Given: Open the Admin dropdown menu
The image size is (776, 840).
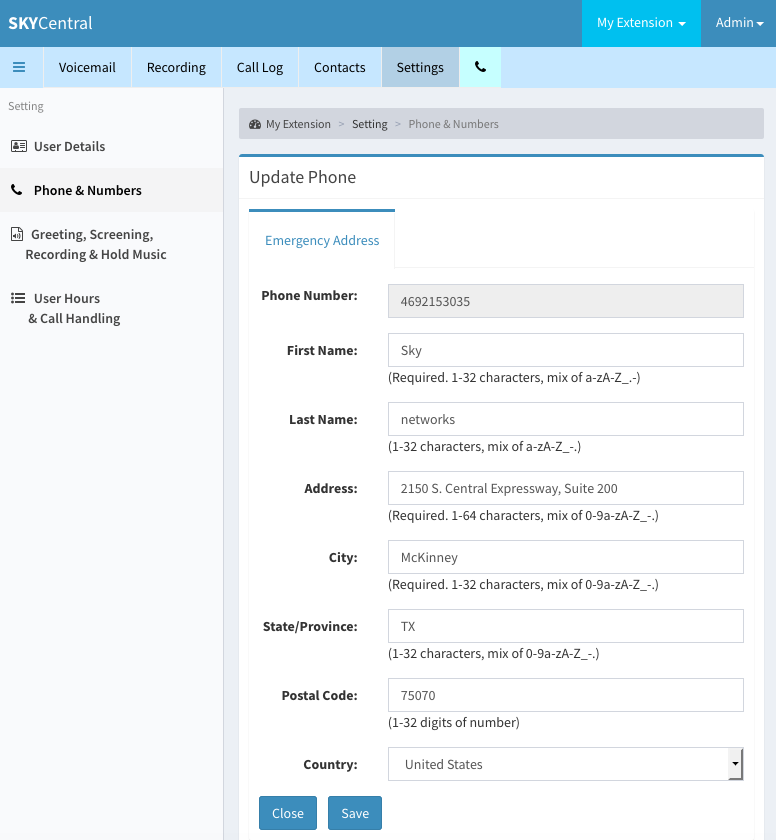Looking at the screenshot, I should coord(739,23).
